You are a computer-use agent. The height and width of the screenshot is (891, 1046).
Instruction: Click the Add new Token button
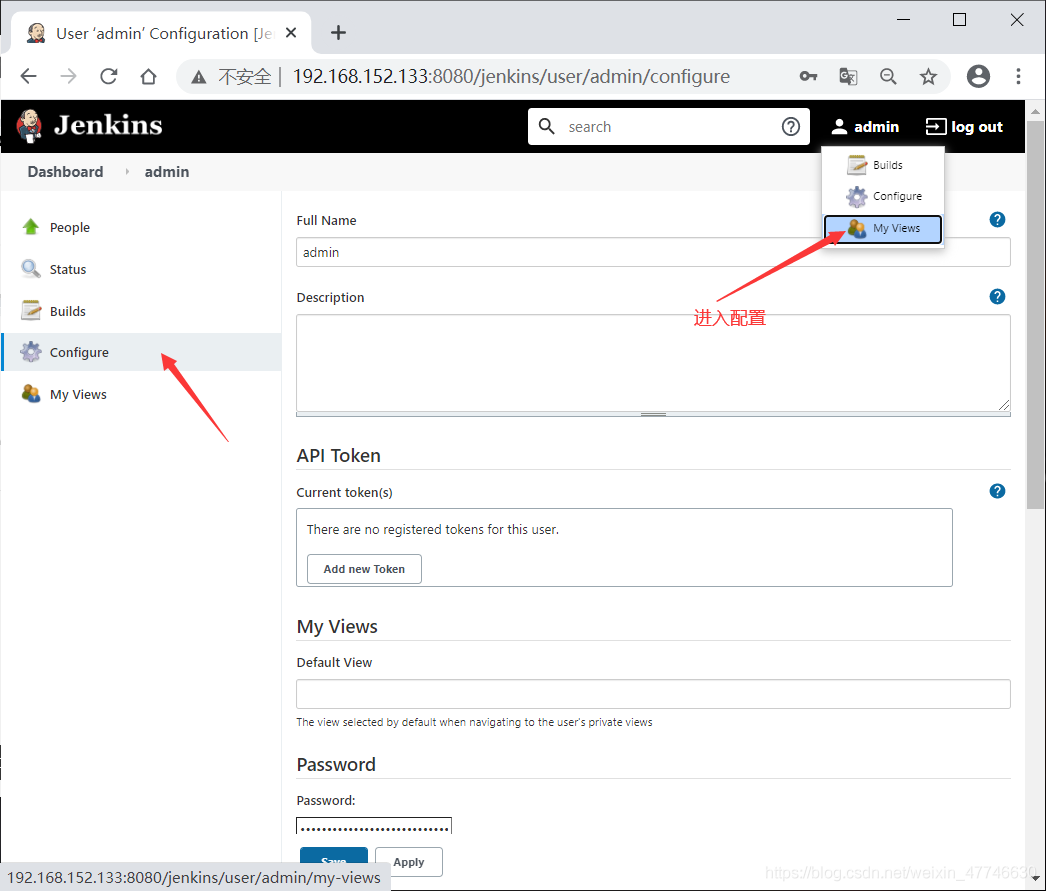coord(364,569)
